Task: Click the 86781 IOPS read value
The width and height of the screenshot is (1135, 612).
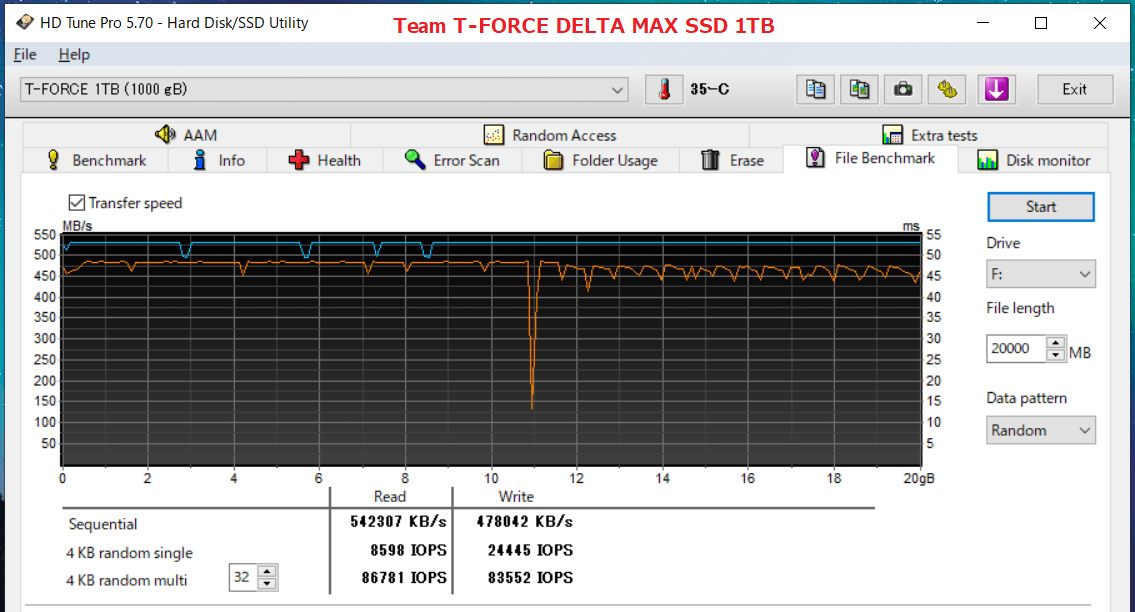Action: point(404,577)
